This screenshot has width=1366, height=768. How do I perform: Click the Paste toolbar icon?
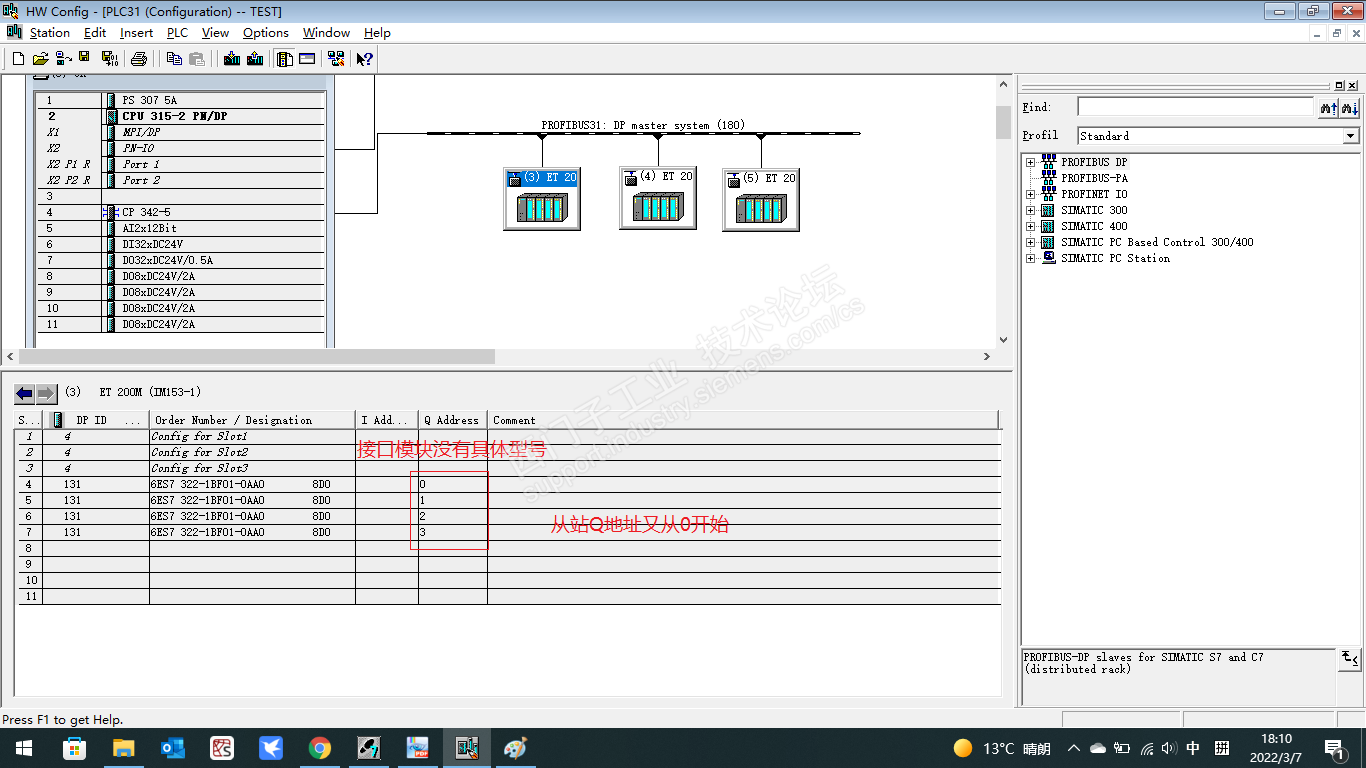tap(197, 59)
